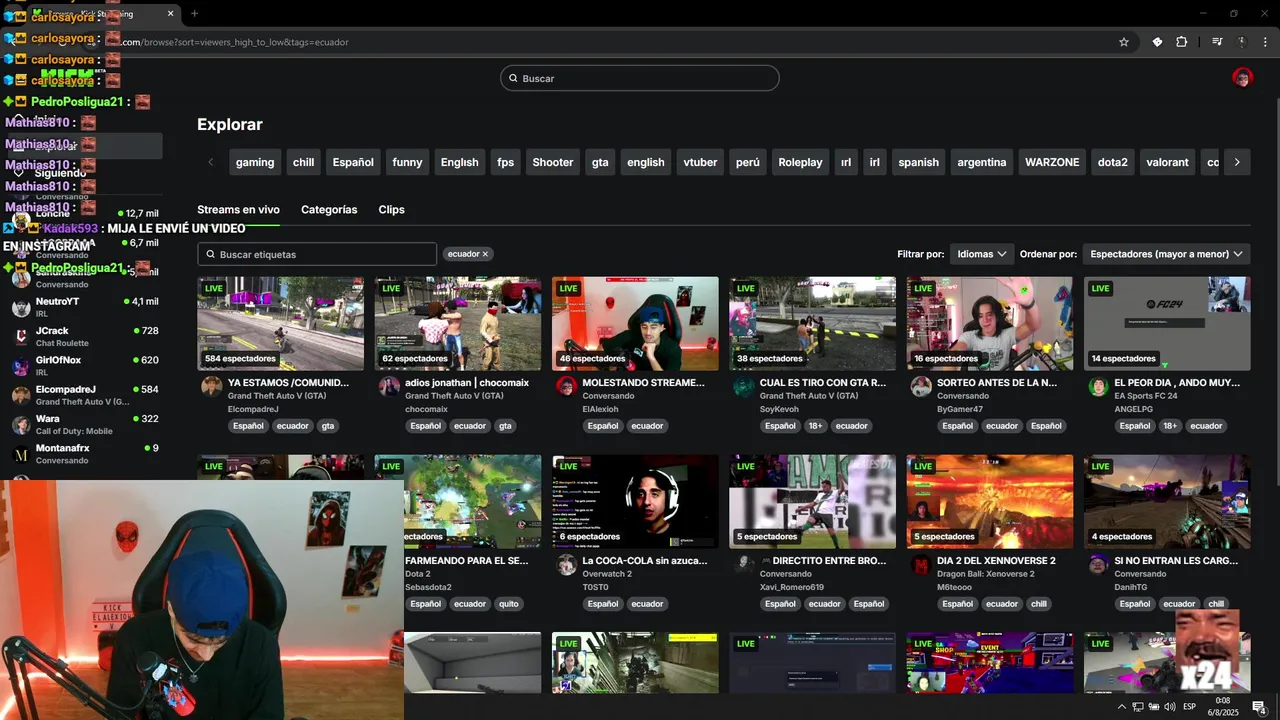Open adios jonathan chocomaix stream thumbnail
This screenshot has height=720, width=1280.
(458, 323)
